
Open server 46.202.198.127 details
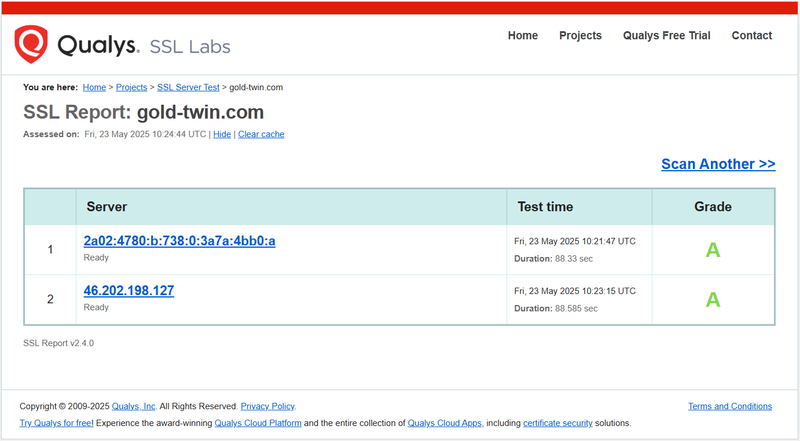[129, 290]
